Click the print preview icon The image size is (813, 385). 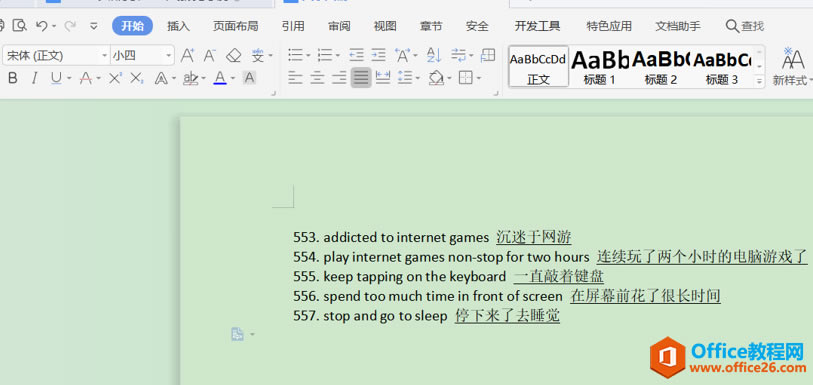pyautogui.click(x=20, y=25)
